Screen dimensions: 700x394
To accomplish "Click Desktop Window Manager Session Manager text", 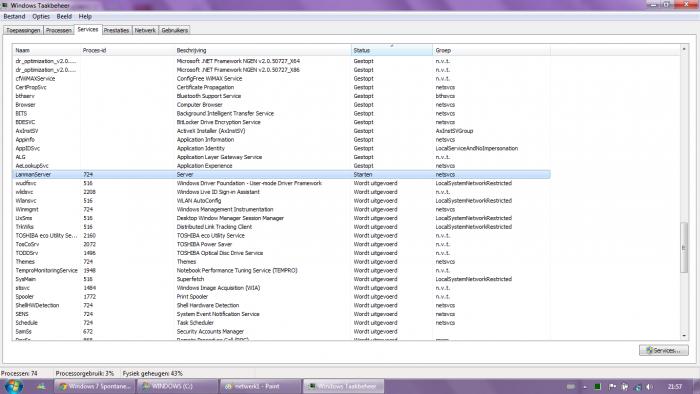I will 230,218.
